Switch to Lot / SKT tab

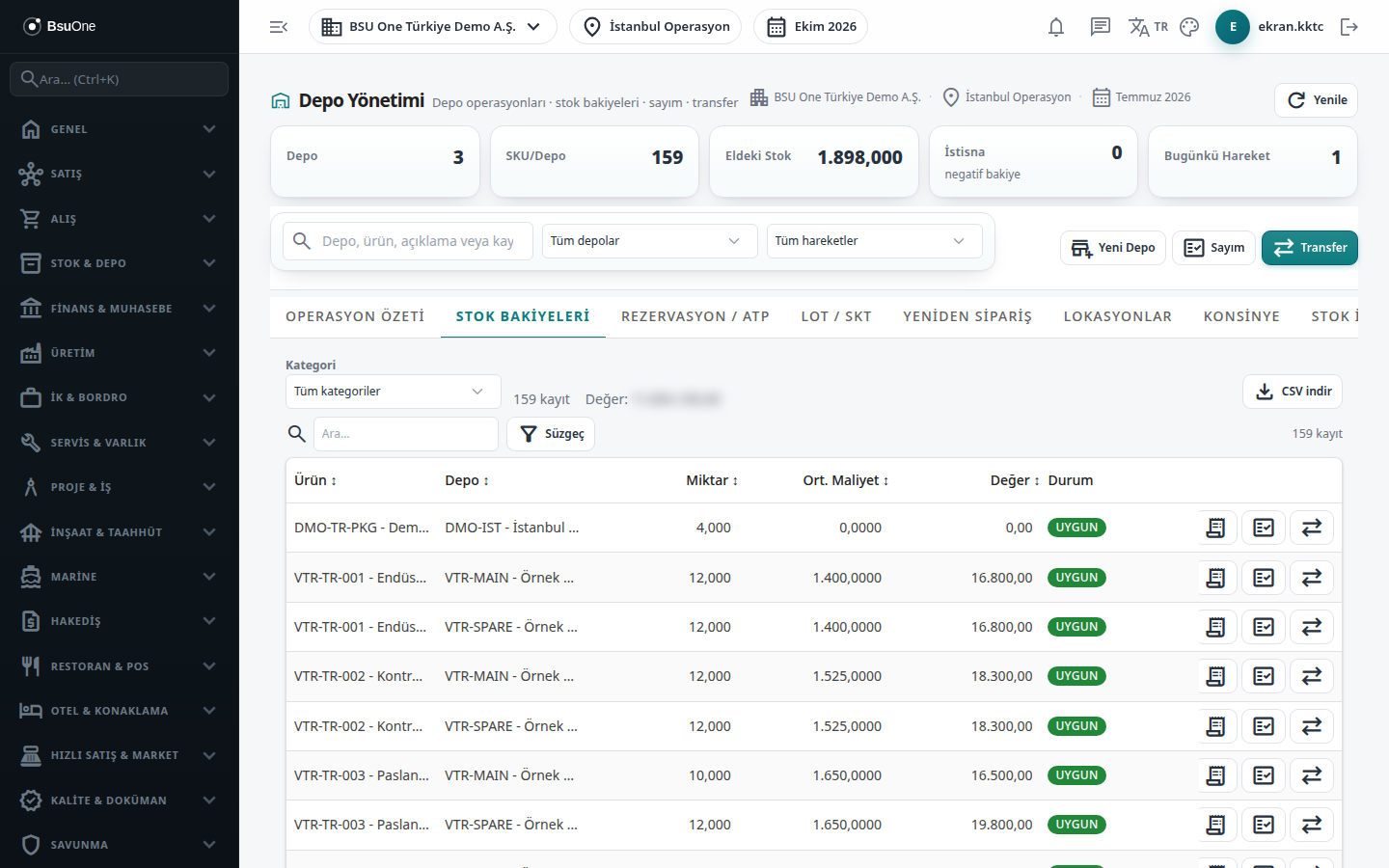pyautogui.click(x=836, y=316)
